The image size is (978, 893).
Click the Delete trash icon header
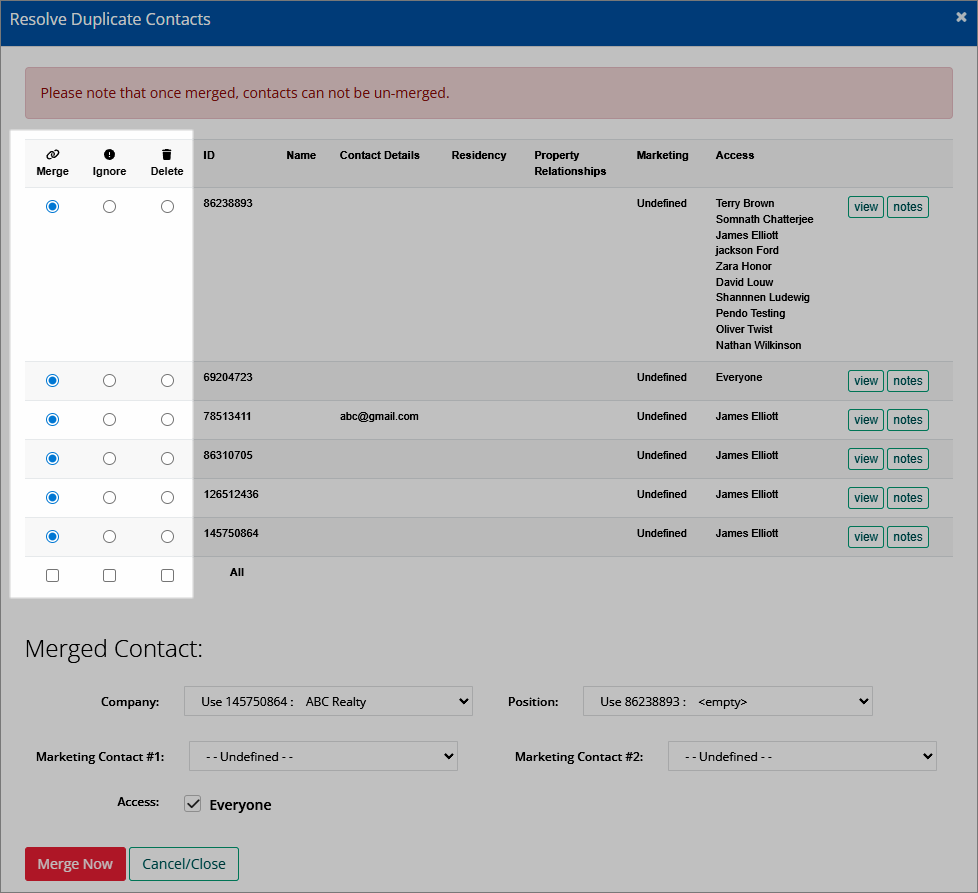click(x=167, y=155)
